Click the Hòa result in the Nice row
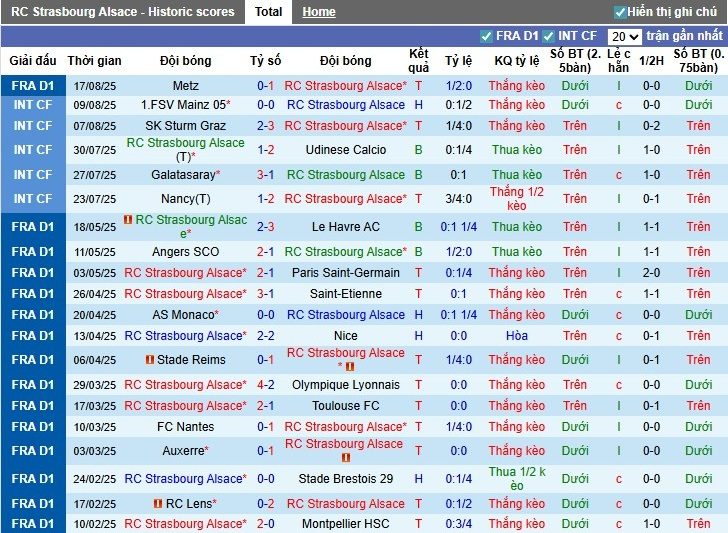Viewport: 728px width, 533px height. tap(517, 336)
